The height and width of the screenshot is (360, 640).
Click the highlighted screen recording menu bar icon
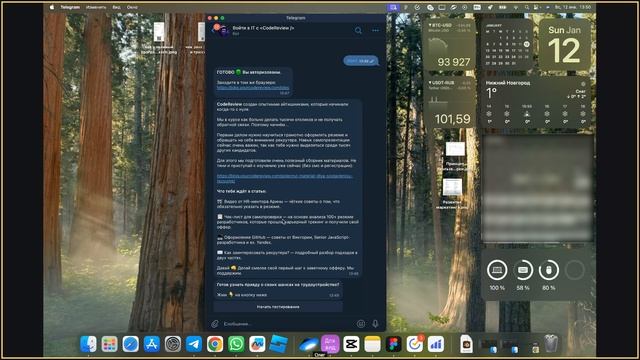point(393,7)
